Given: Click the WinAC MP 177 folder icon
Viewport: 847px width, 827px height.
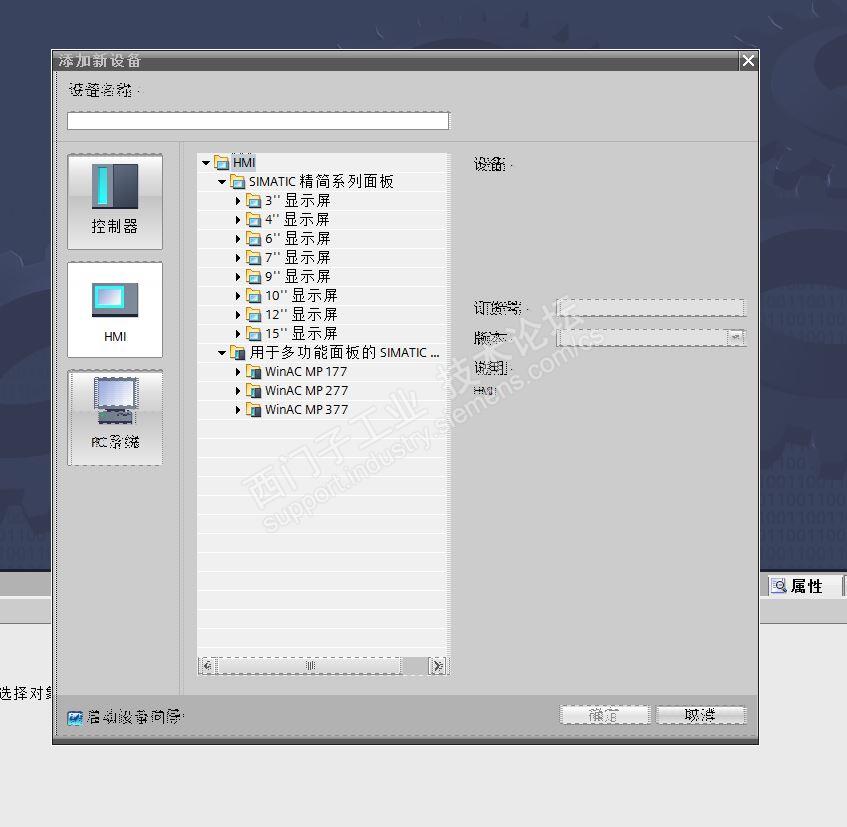Looking at the screenshot, I should (253, 372).
